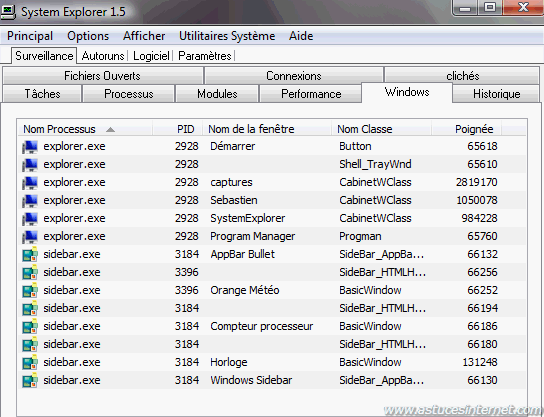Select the captures window name
Screen dimensions: 544x417
pyautogui.click(x=231, y=182)
